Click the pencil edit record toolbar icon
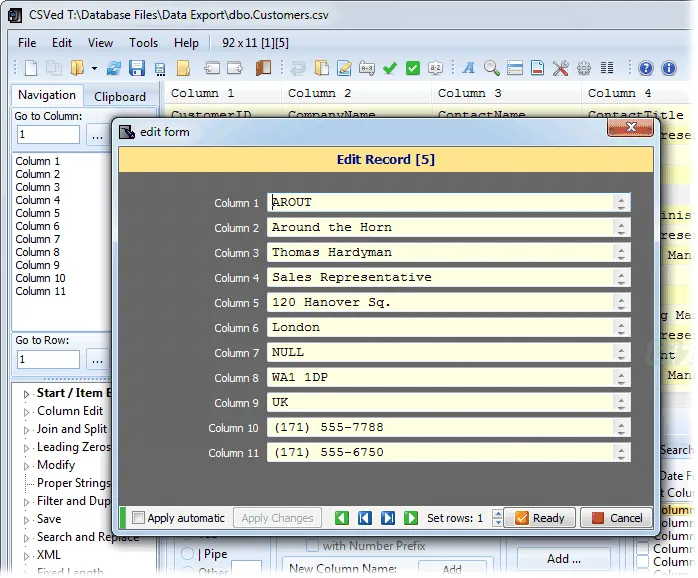 pos(344,68)
